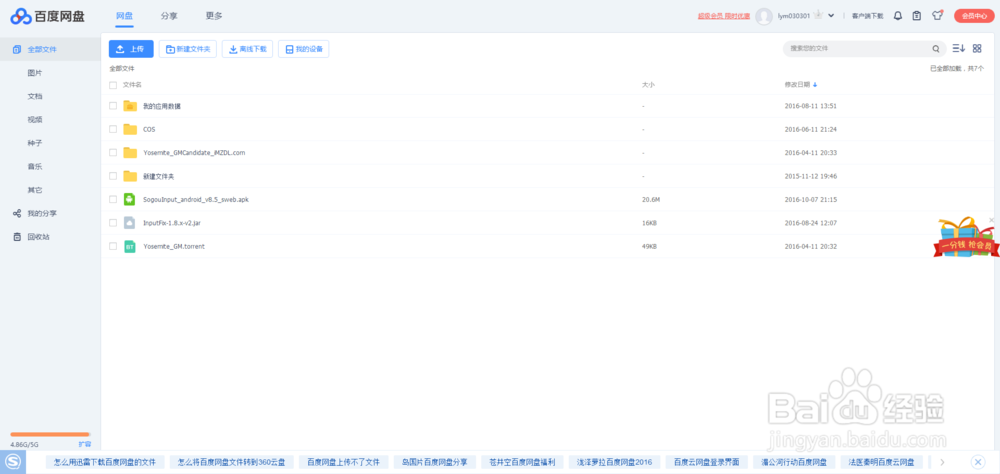Image resolution: width=1000 pixels, height=474 pixels.
Task: Open suggestion 百度云网盘登录界面
Action: 706,462
